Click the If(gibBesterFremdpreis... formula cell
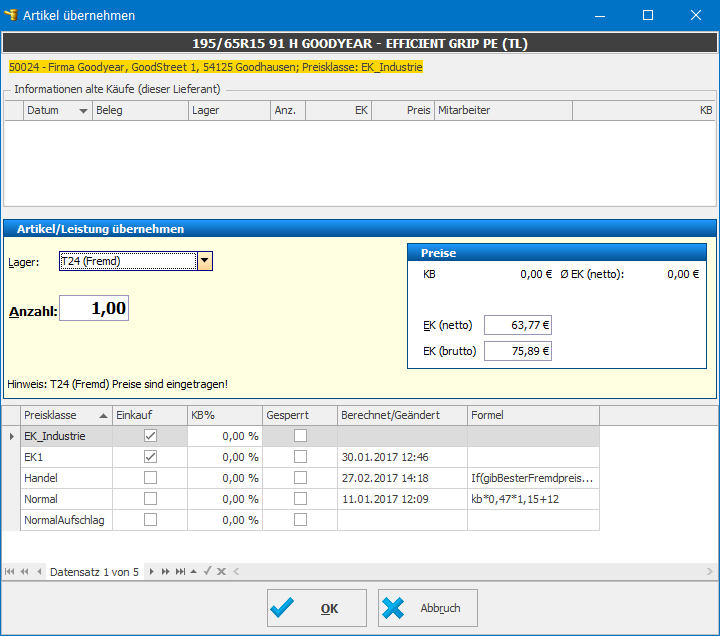720x636 pixels. tap(534, 478)
